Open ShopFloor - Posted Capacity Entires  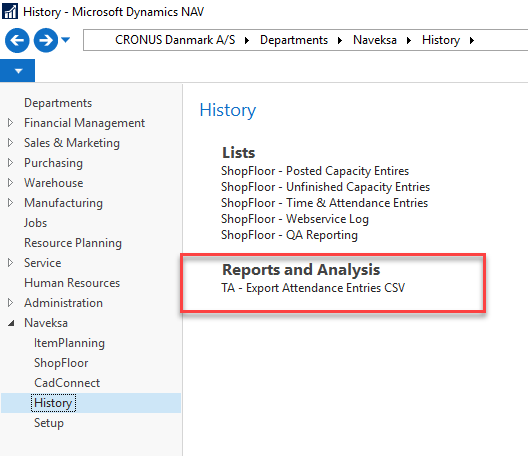point(315,171)
